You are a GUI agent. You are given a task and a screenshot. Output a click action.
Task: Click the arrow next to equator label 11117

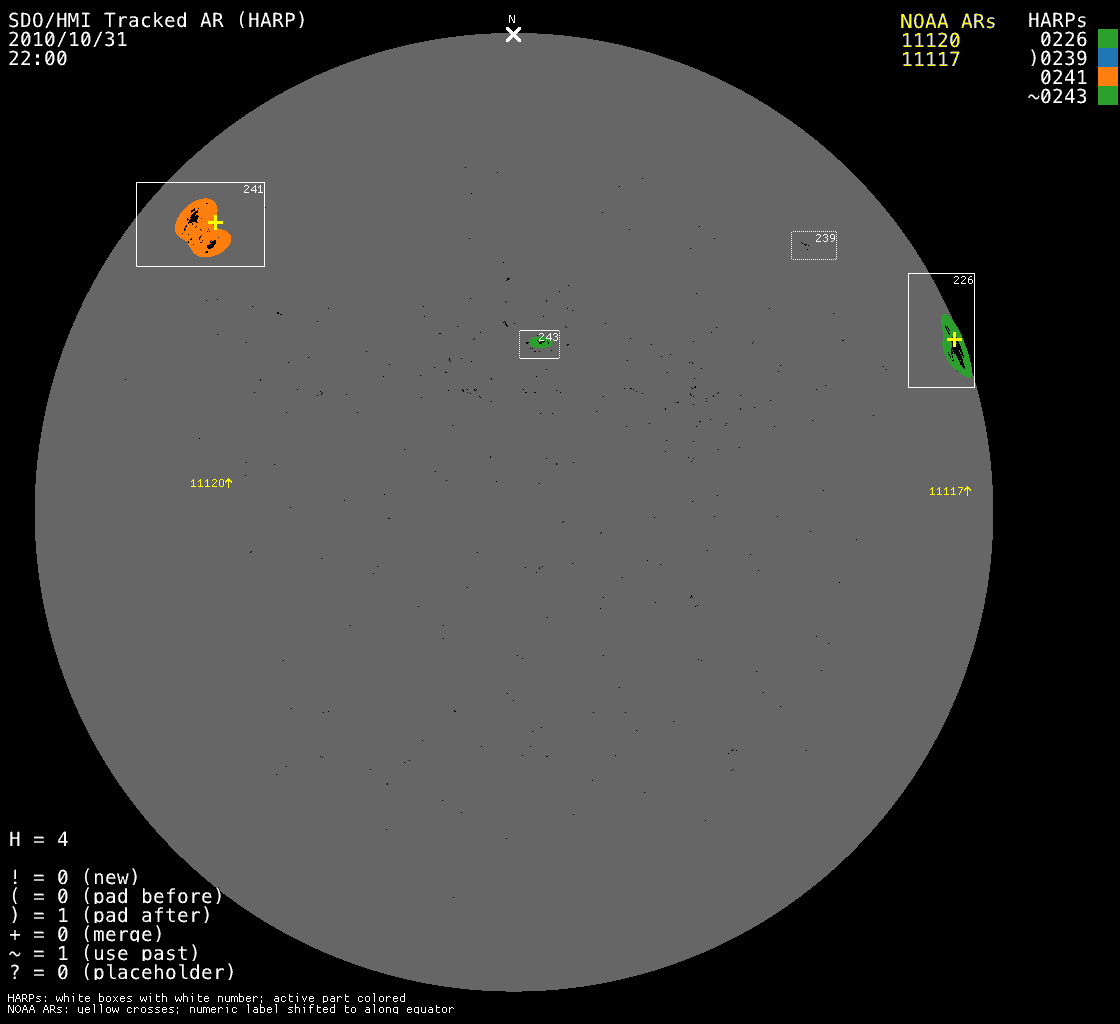tap(967, 491)
